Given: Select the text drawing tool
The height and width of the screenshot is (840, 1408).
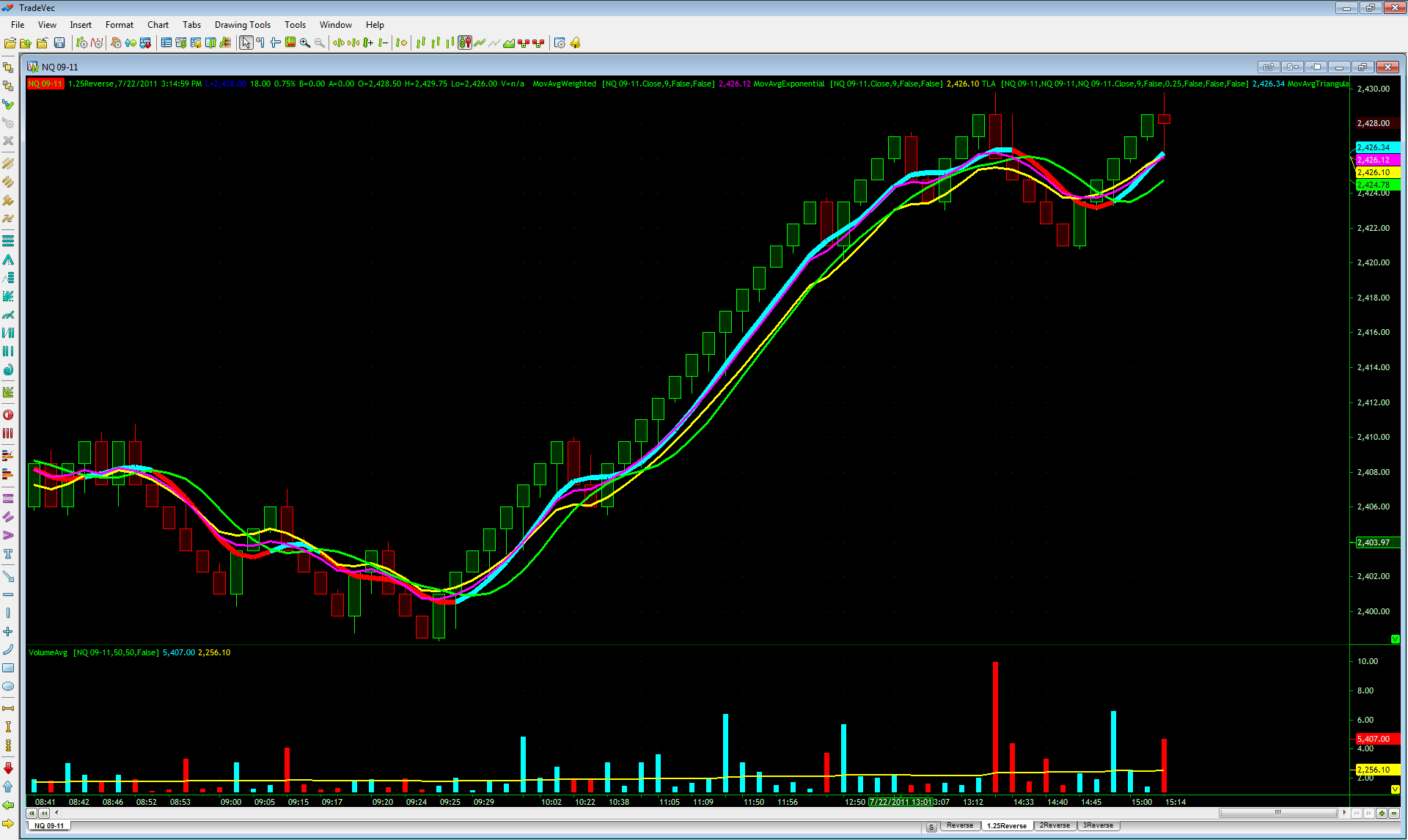Looking at the screenshot, I should (8, 554).
